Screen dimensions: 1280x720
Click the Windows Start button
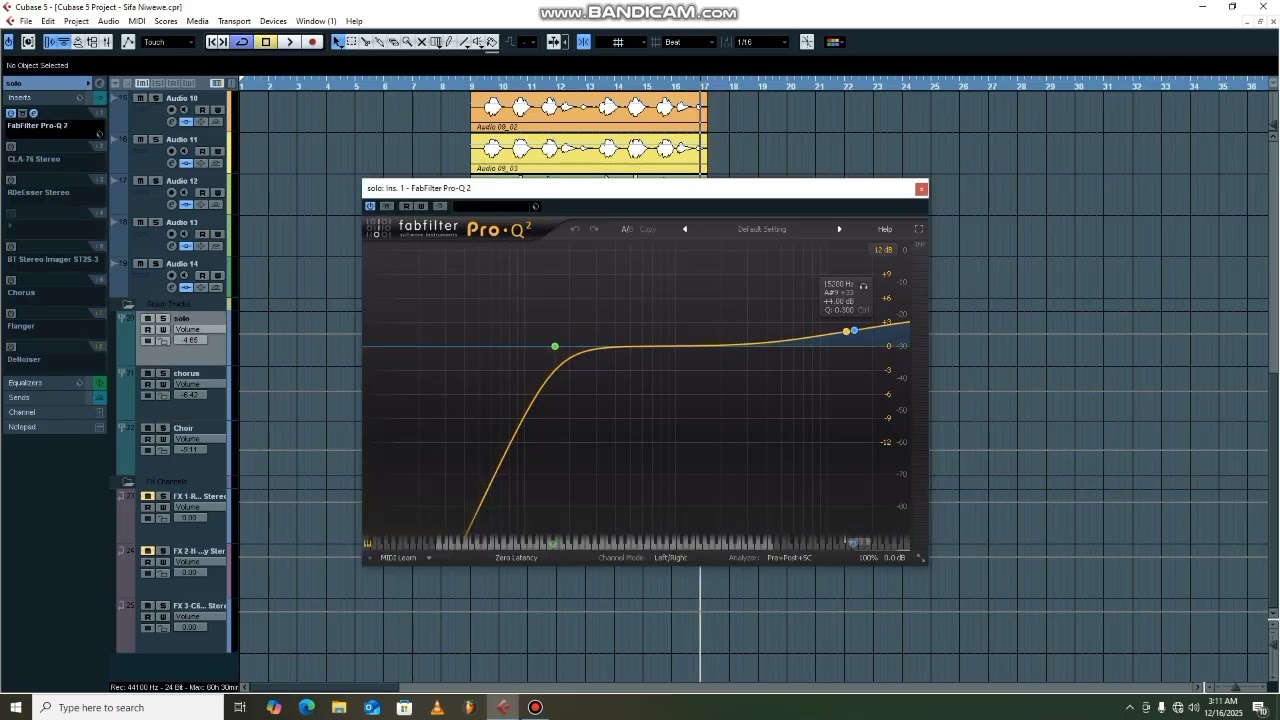pyautogui.click(x=16, y=708)
